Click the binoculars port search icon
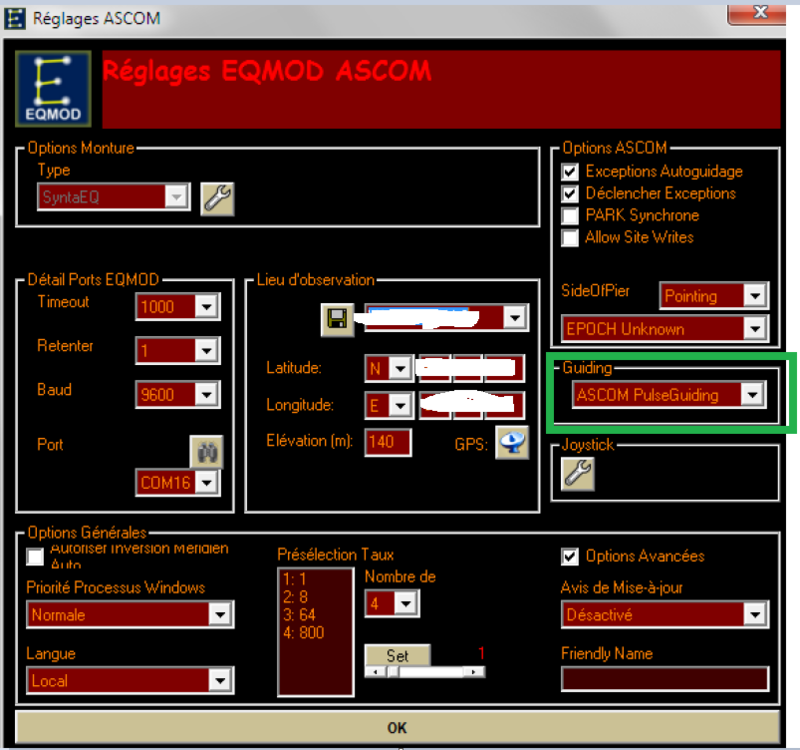Viewport: 800px width, 750px height. tap(206, 452)
